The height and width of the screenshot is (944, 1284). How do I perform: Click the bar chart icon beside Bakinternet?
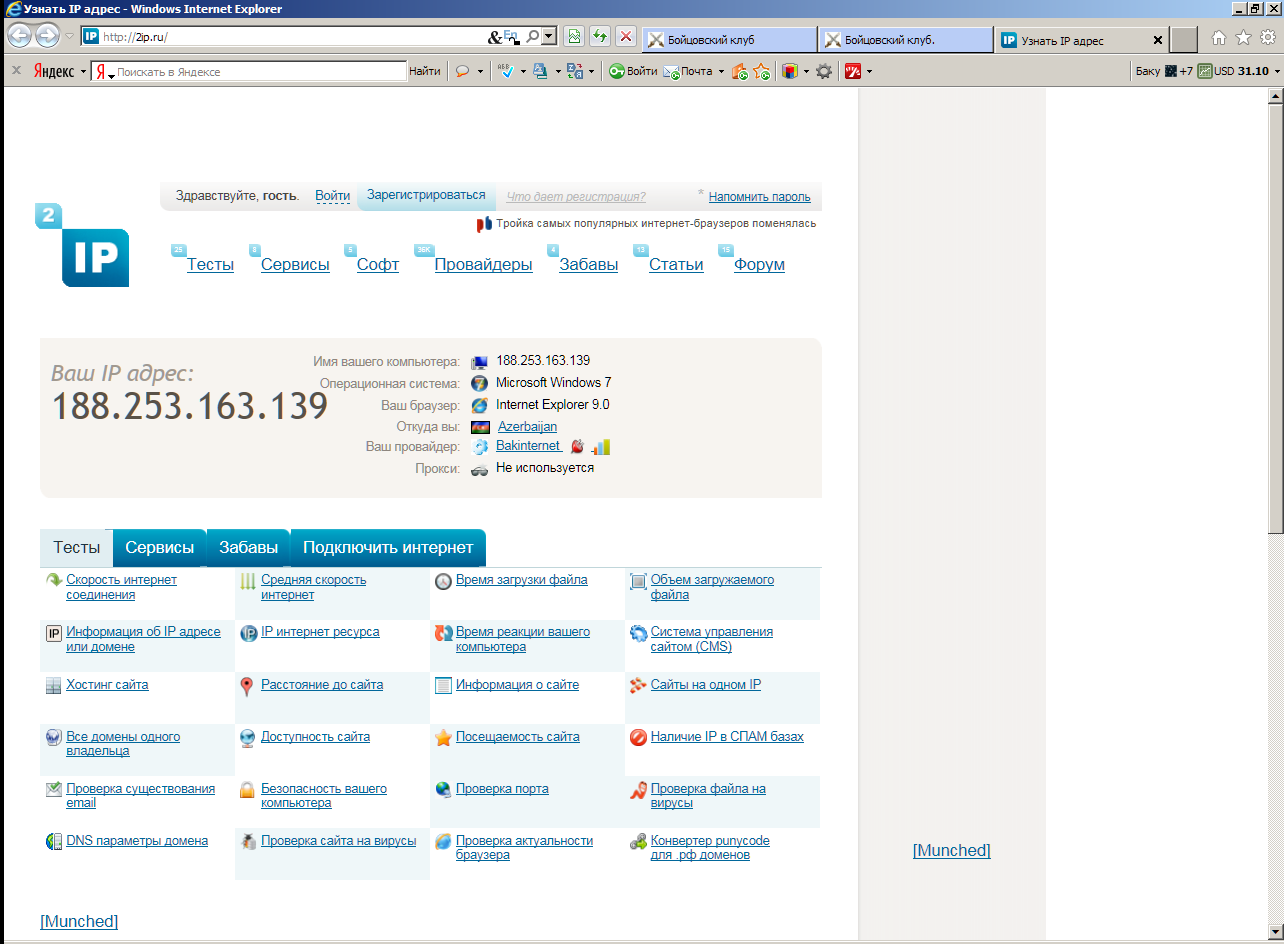(x=601, y=447)
